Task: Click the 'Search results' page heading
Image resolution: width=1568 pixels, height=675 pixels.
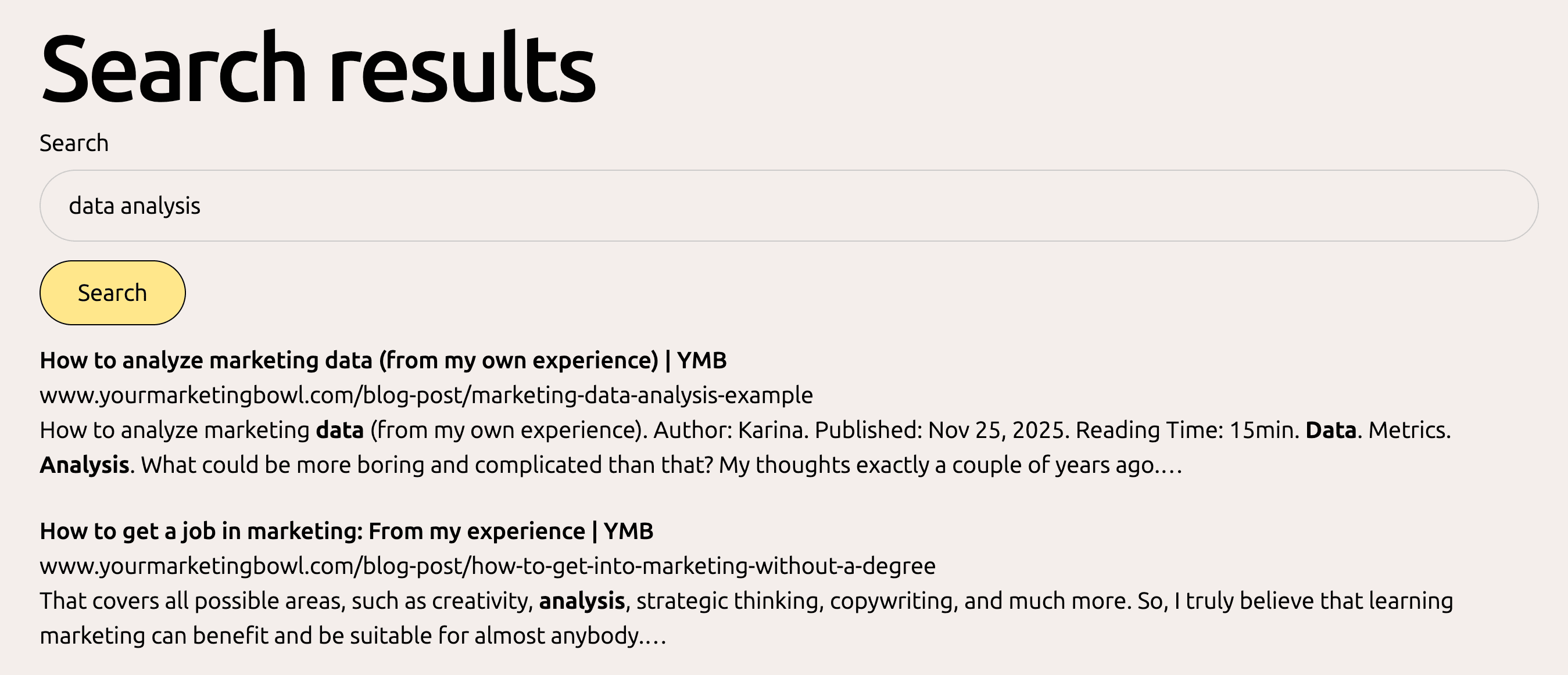Action: point(317,66)
